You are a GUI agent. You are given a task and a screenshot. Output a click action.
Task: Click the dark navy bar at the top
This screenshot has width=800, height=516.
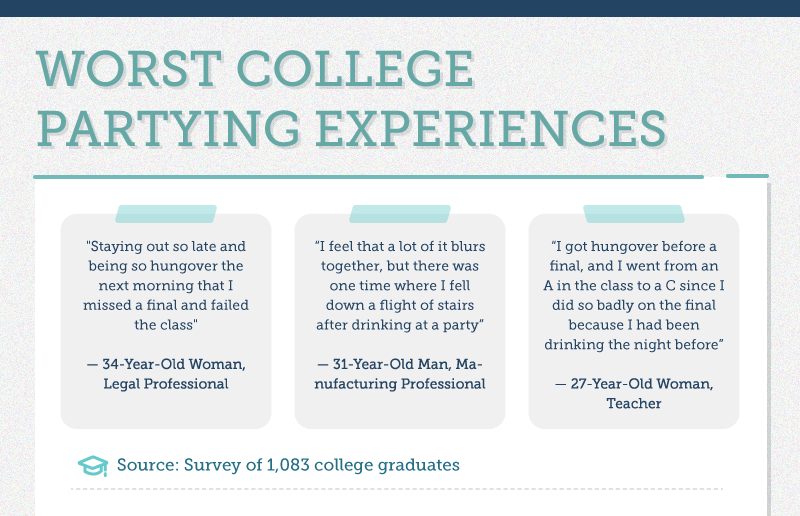click(x=400, y=8)
